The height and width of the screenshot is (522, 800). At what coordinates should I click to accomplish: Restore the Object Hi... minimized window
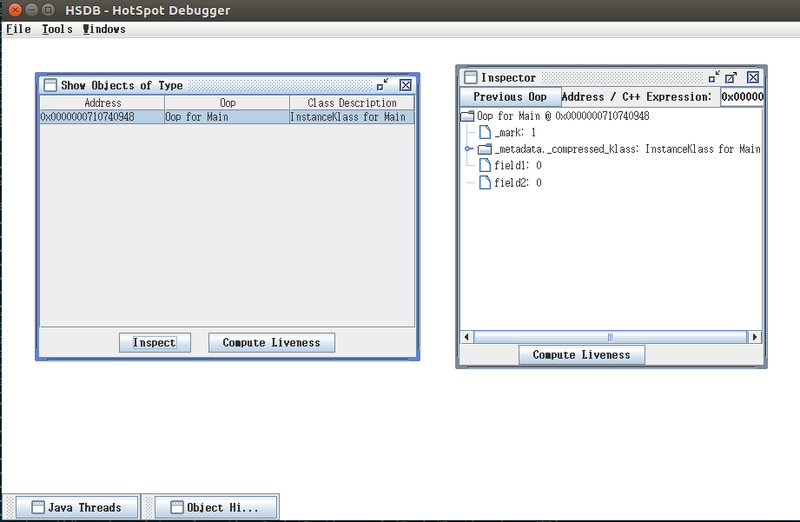(216, 507)
